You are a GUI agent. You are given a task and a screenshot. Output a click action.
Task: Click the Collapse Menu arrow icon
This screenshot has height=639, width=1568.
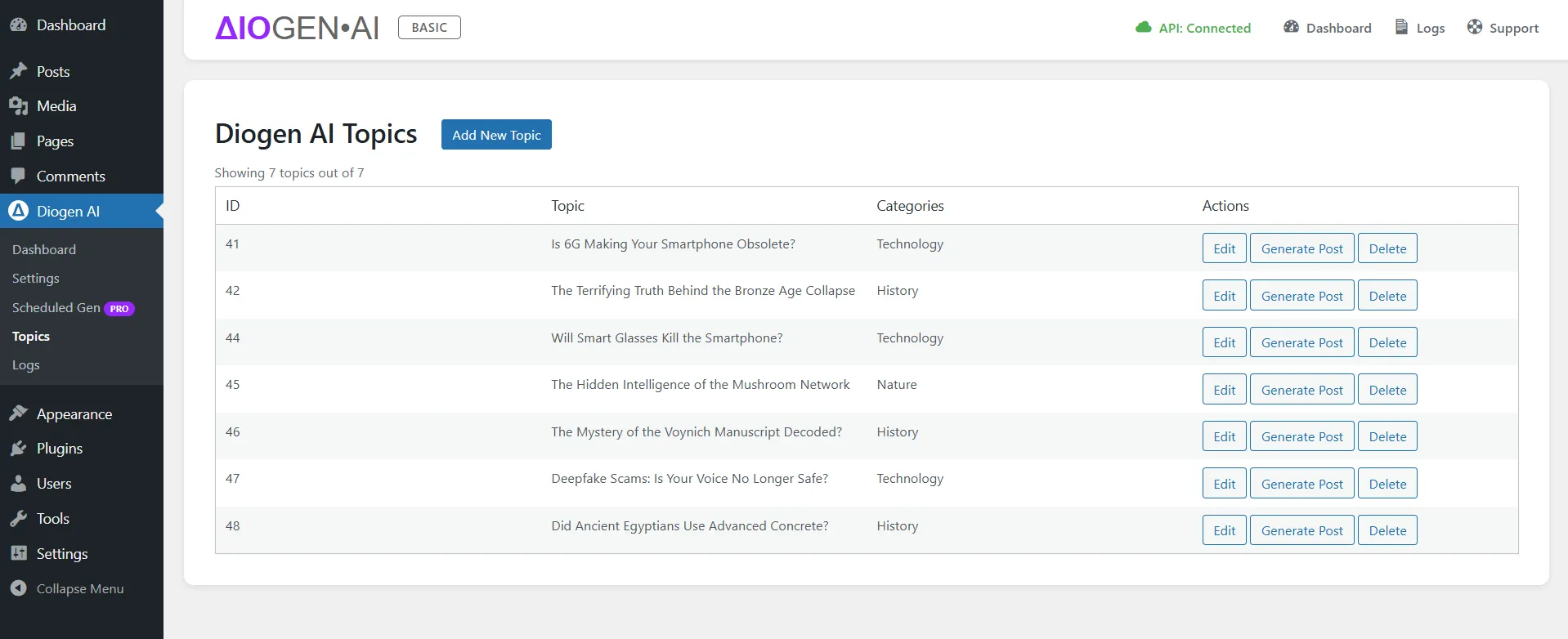tap(19, 588)
